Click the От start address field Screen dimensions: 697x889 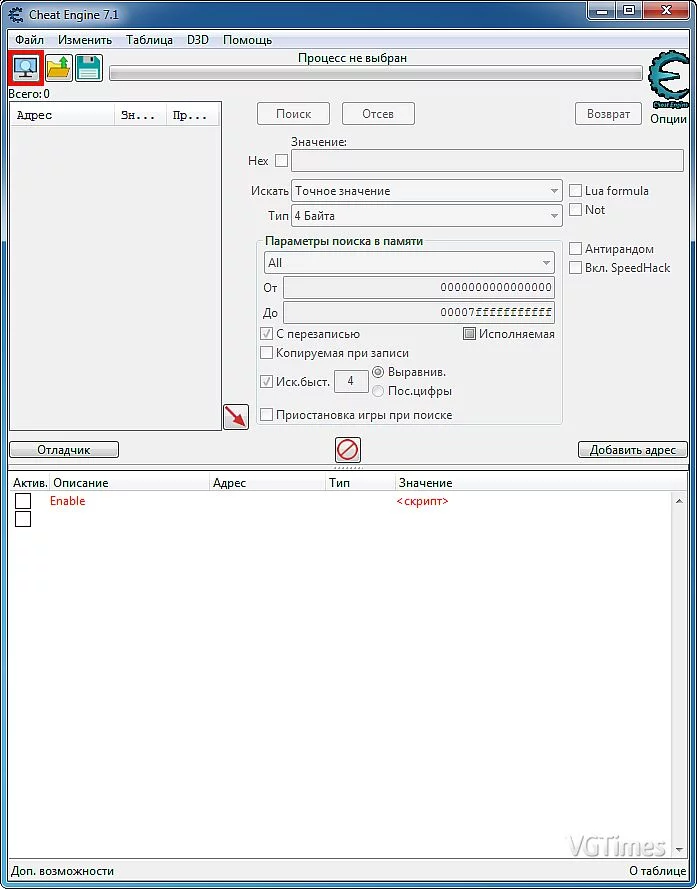tap(419, 287)
